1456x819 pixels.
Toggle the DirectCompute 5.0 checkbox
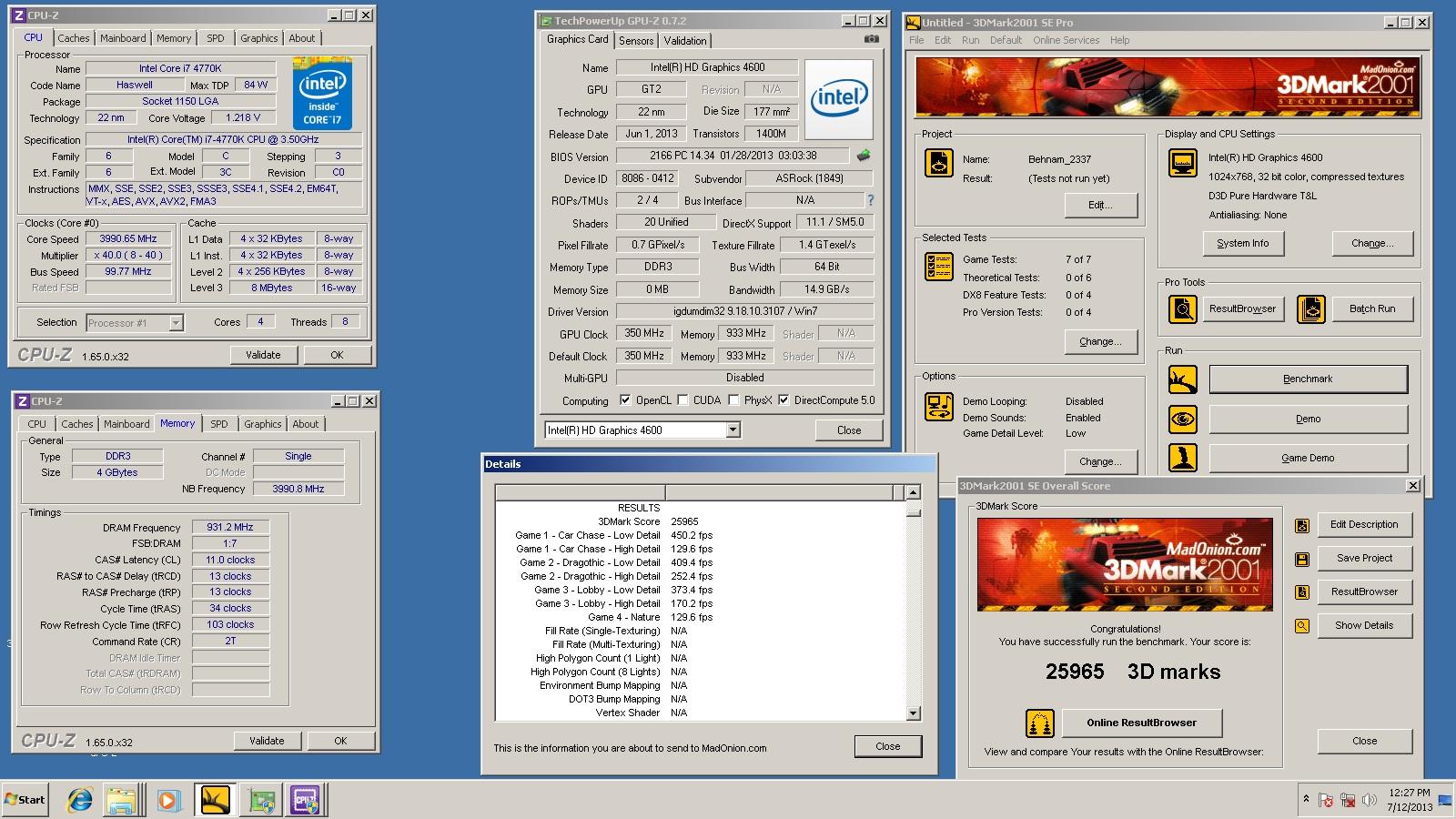(784, 400)
